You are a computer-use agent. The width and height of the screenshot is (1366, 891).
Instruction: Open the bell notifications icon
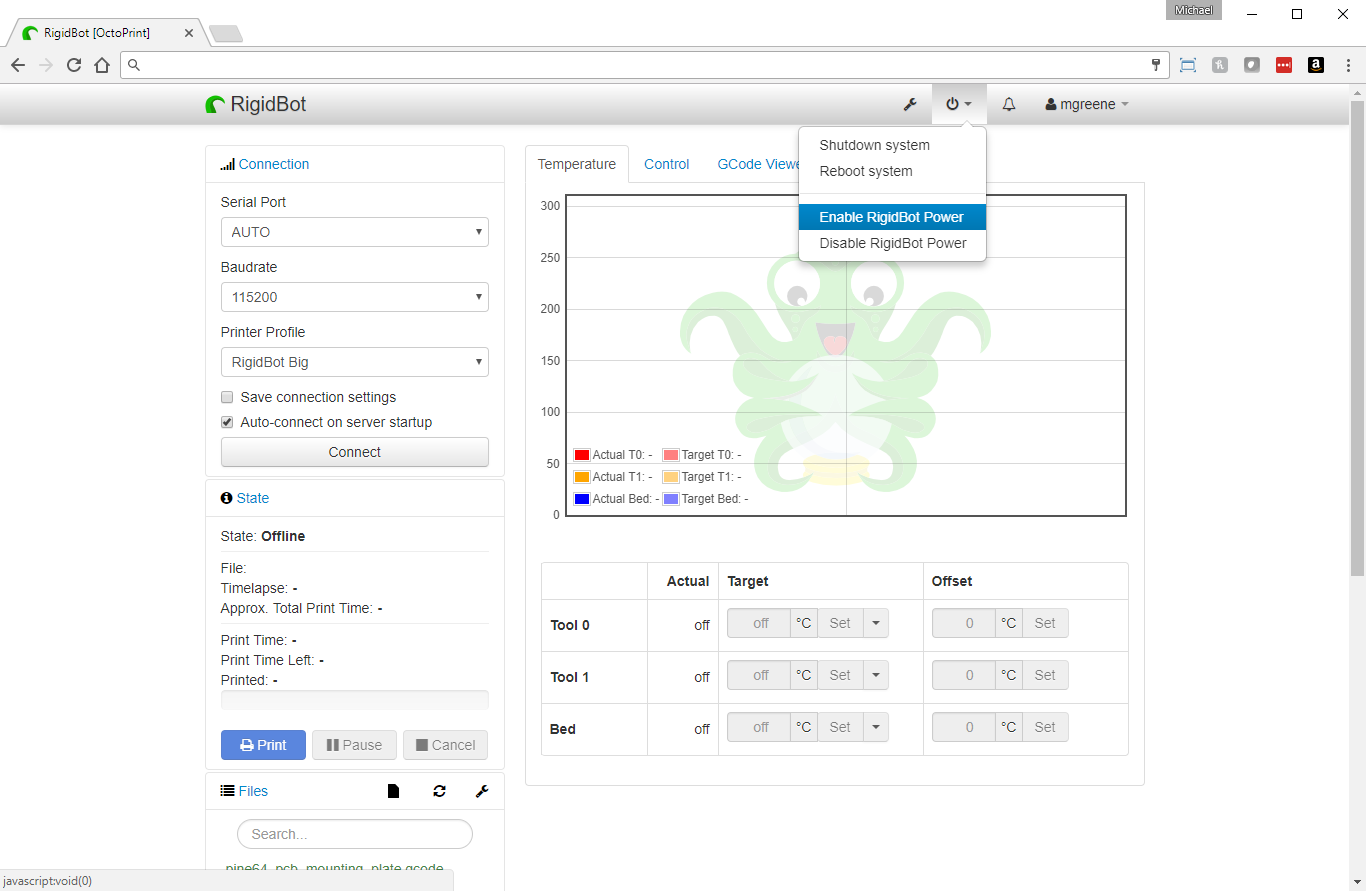1009,104
